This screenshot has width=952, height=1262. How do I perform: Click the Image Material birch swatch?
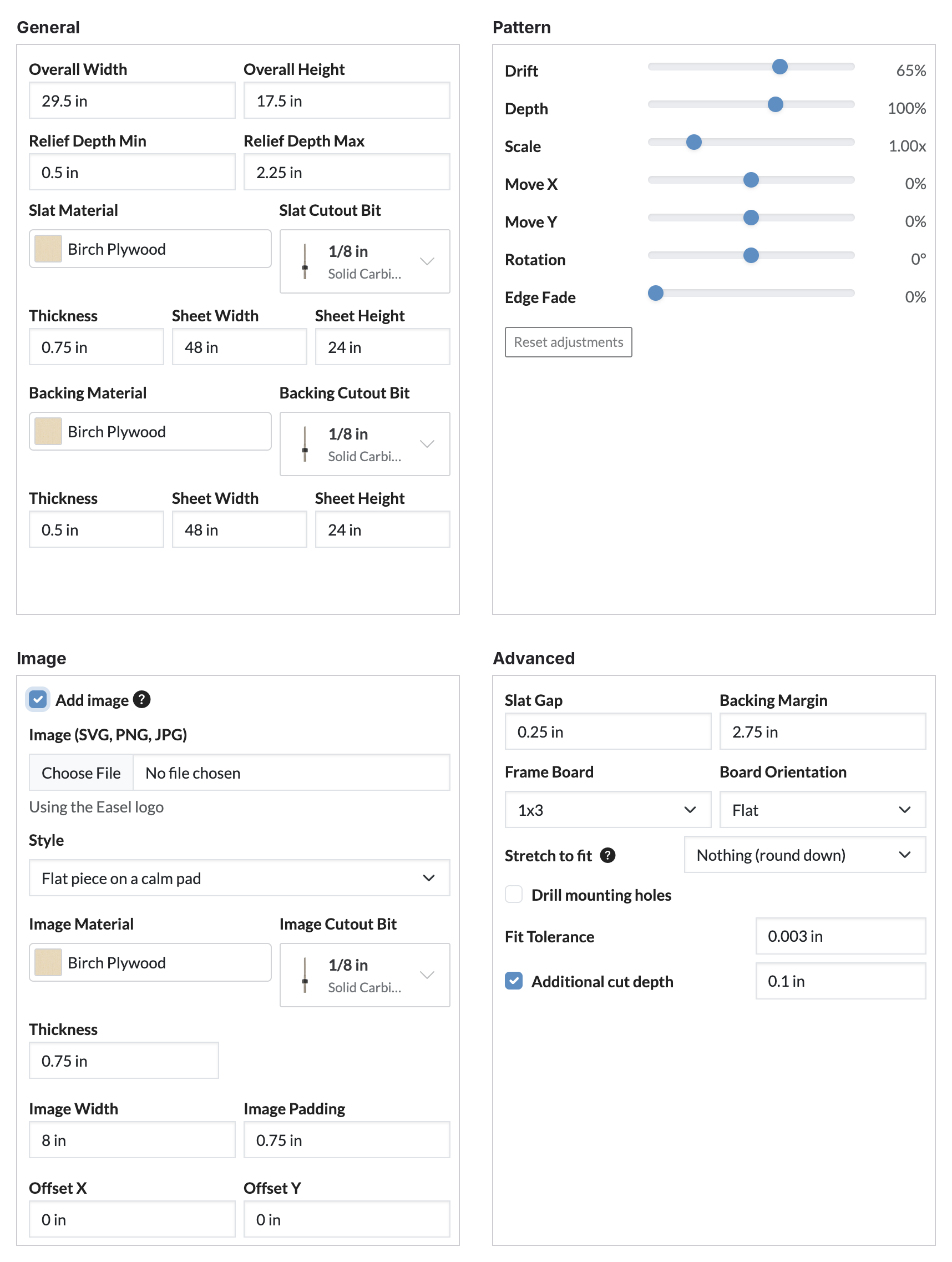click(x=48, y=962)
